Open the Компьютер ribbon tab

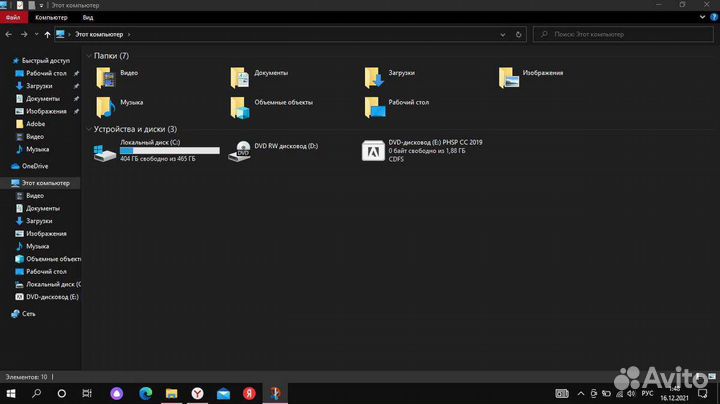click(x=51, y=17)
